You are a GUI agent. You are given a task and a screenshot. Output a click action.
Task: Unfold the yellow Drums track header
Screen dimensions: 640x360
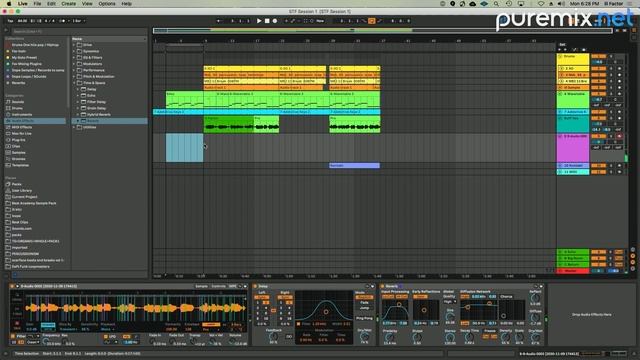pyautogui.click(x=560, y=56)
